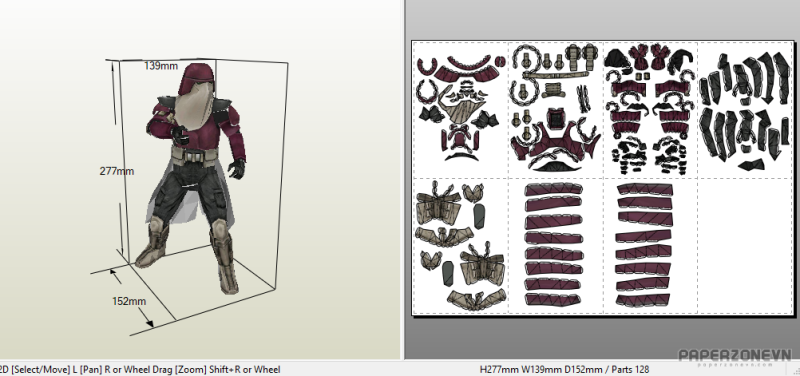Image resolution: width=800 pixels, height=376 pixels.
Task: Click the Parts 128 status bar text
Action: [x=630, y=369]
